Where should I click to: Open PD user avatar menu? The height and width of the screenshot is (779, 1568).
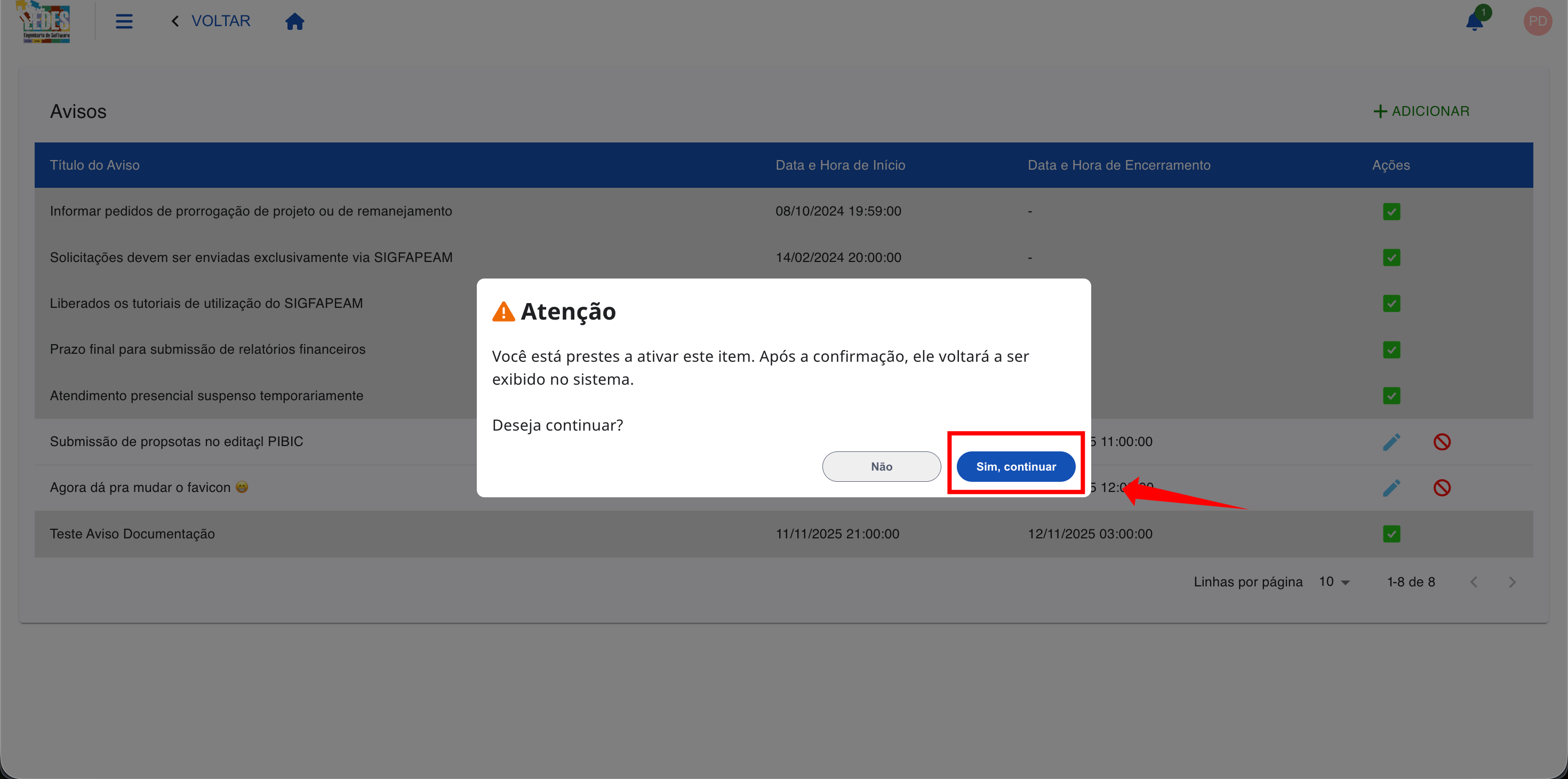point(1537,21)
